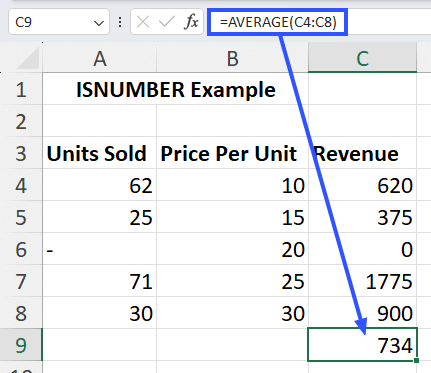This screenshot has height=373, width=431.
Task: Select column C header
Action: coord(362,59)
